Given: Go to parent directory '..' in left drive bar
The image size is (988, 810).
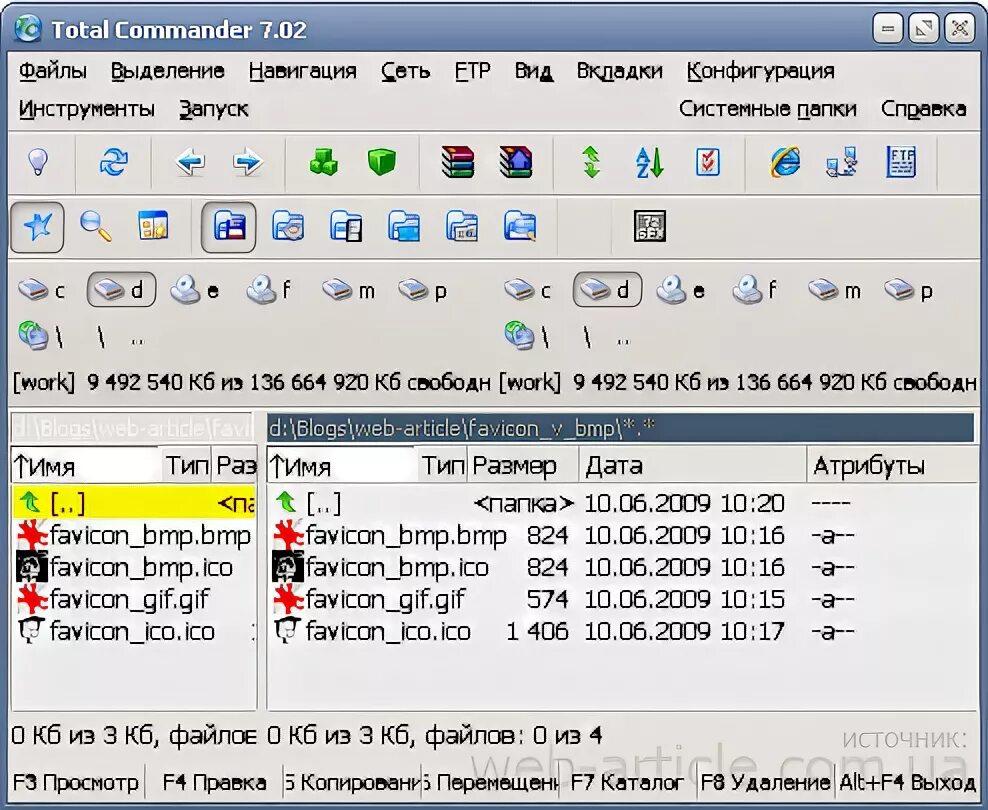Looking at the screenshot, I should 137,341.
